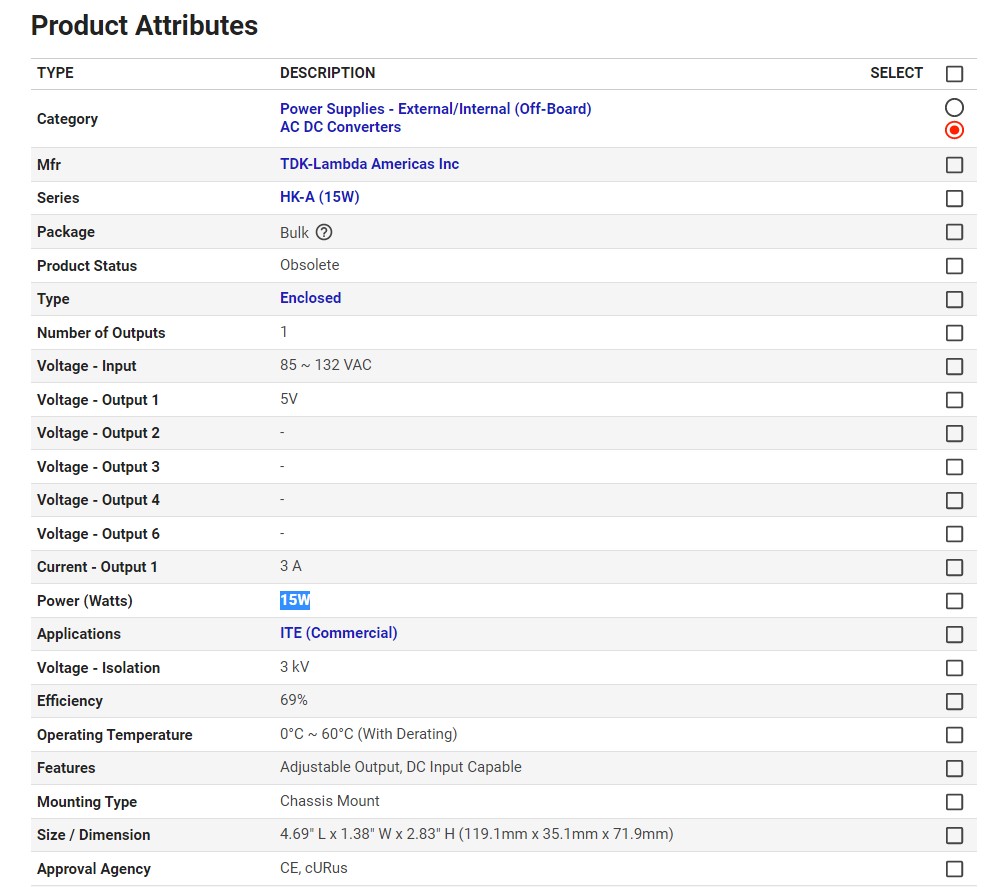The image size is (996, 887).
Task: Click the AC DC Converters category link
Action: 340,127
